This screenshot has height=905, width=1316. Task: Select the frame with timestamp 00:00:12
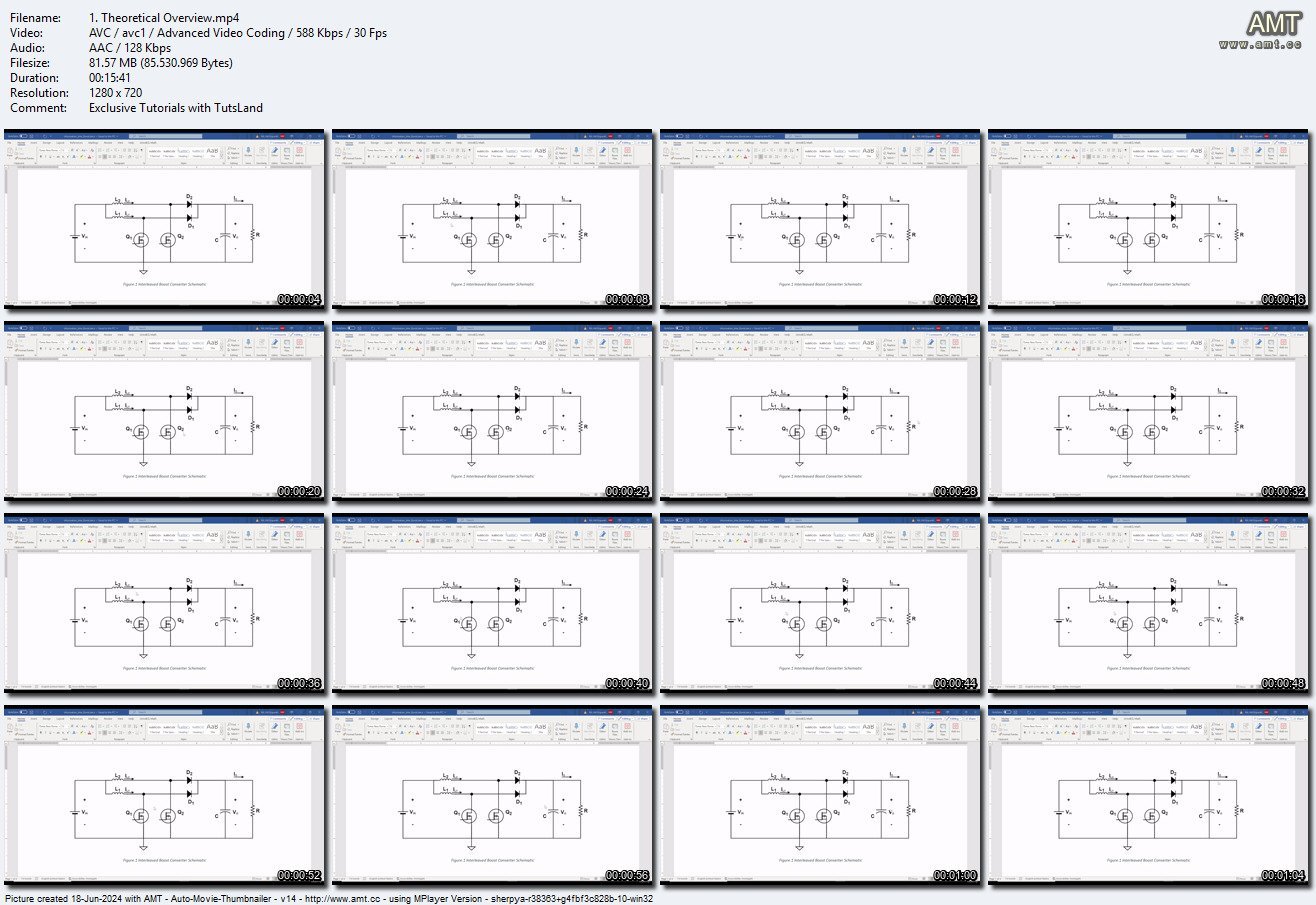point(821,218)
